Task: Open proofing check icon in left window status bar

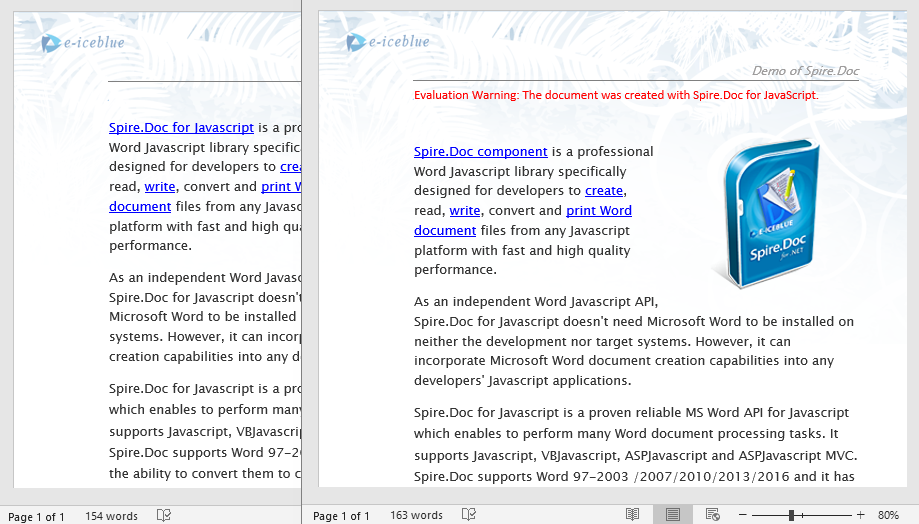Action: pyautogui.click(x=164, y=515)
